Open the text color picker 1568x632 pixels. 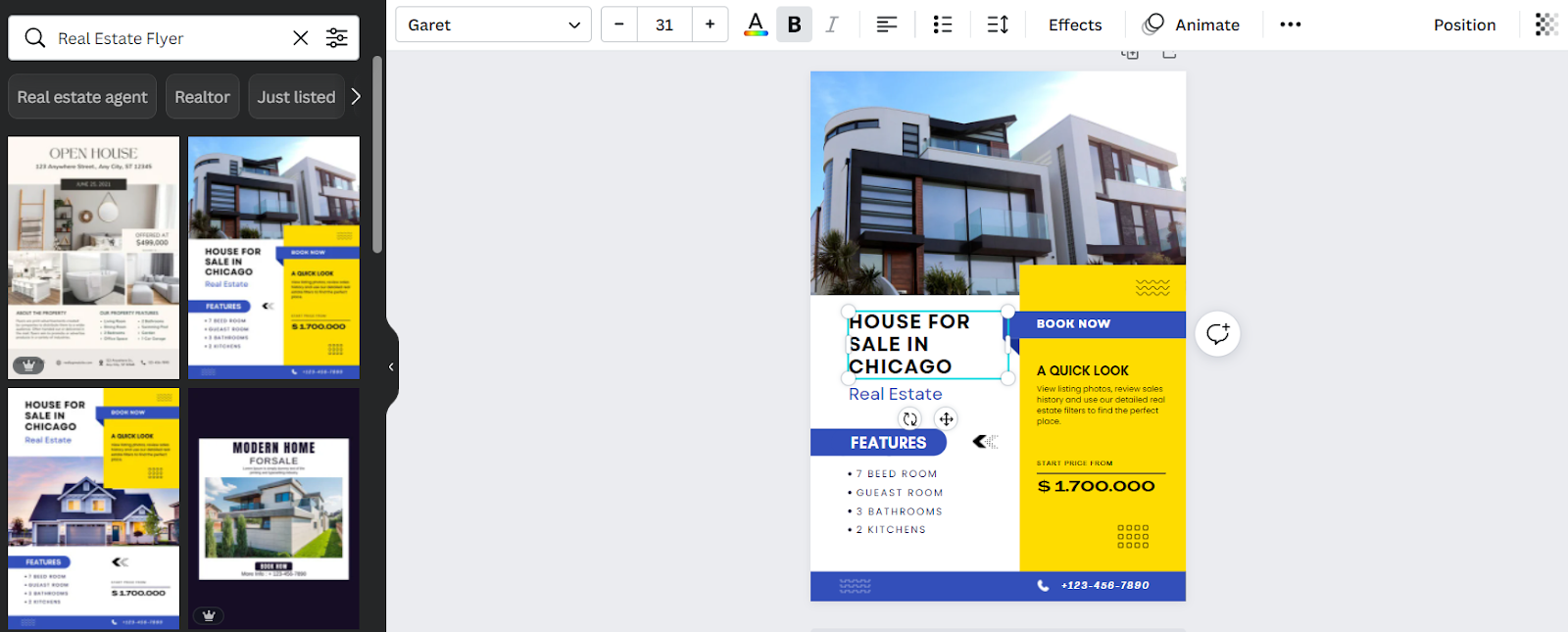(x=756, y=24)
